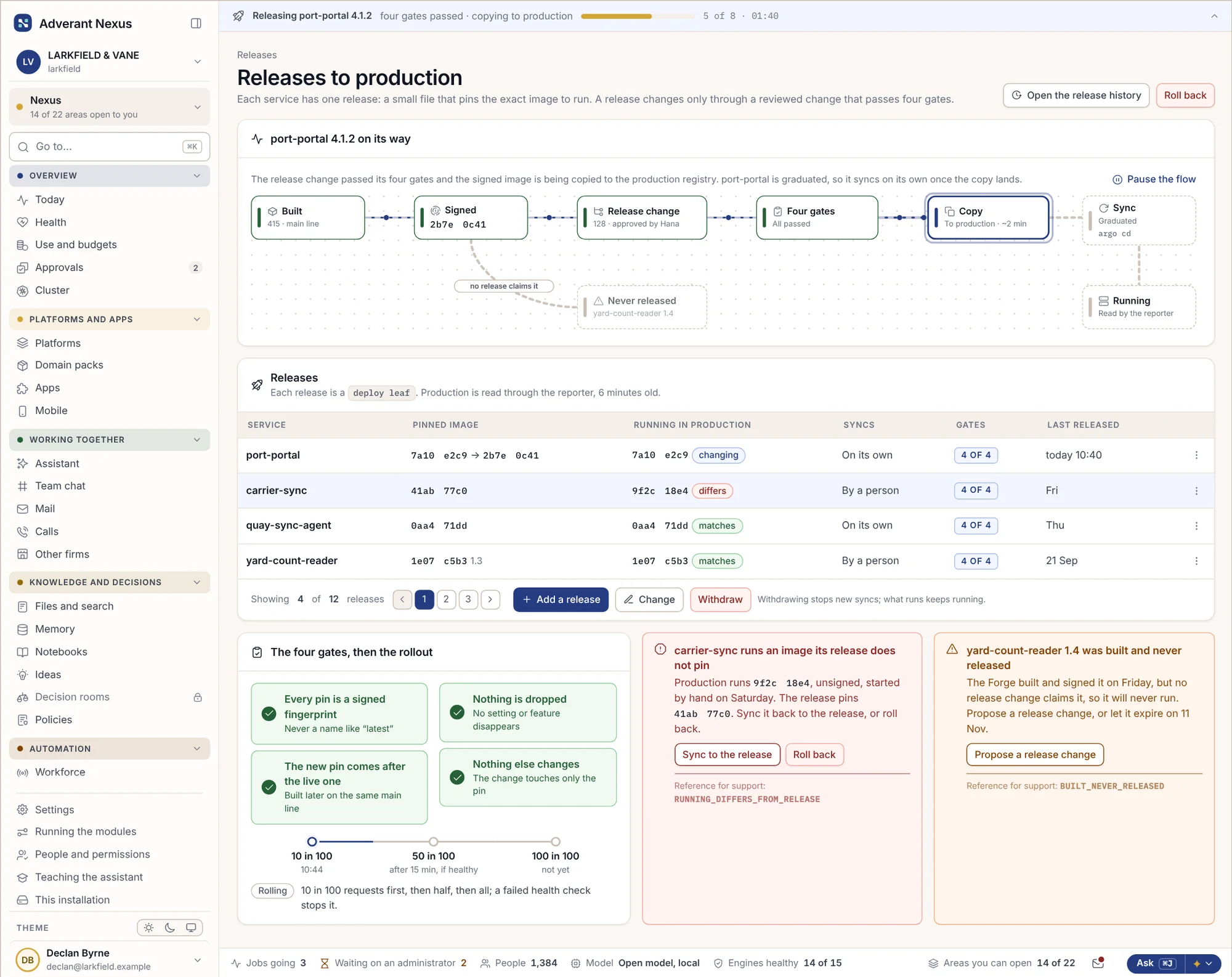Open Workforce under Automation
Image resolution: width=1232 pixels, height=977 pixels.
[110, 772]
